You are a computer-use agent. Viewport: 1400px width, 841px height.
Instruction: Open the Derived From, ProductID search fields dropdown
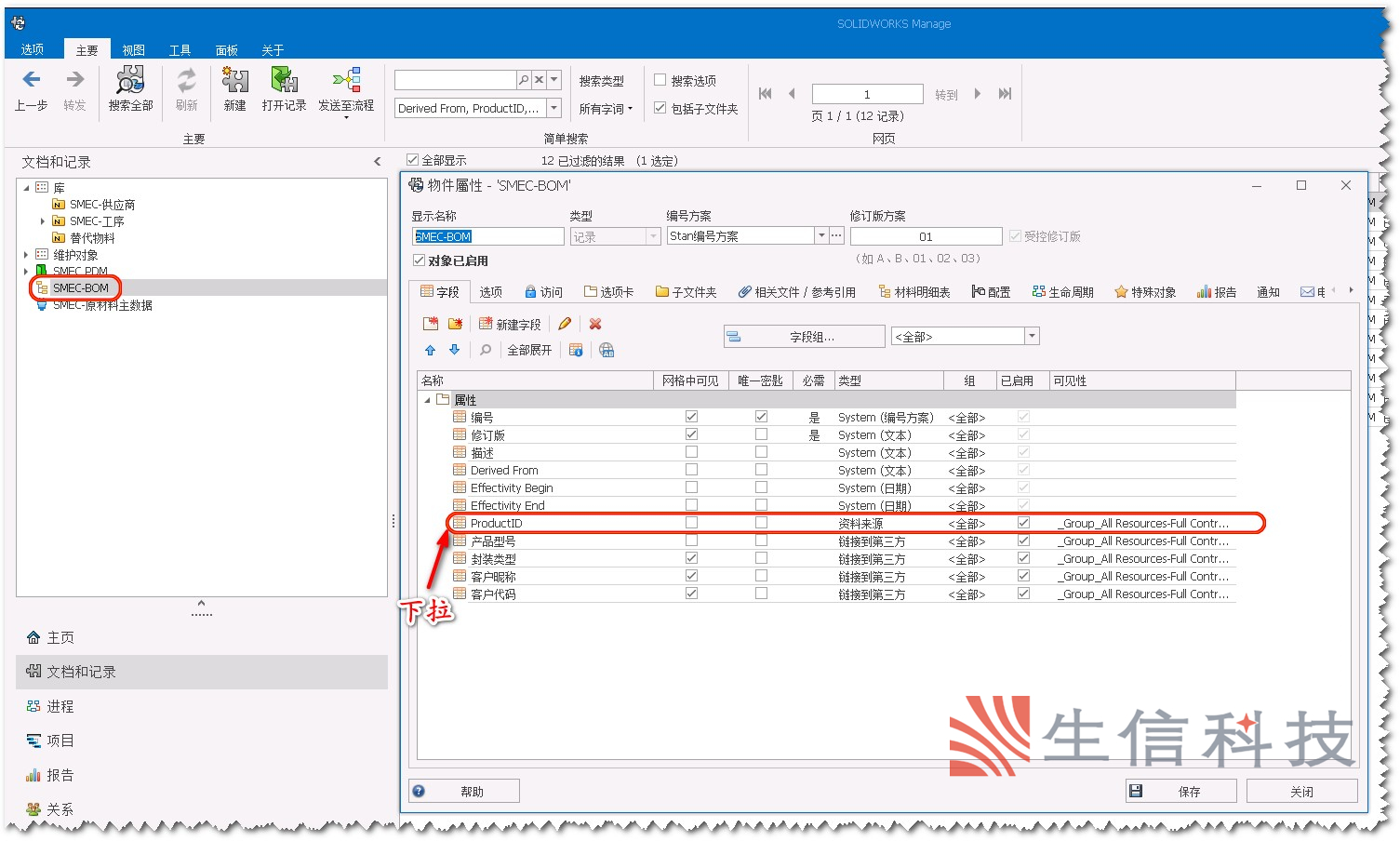click(554, 108)
